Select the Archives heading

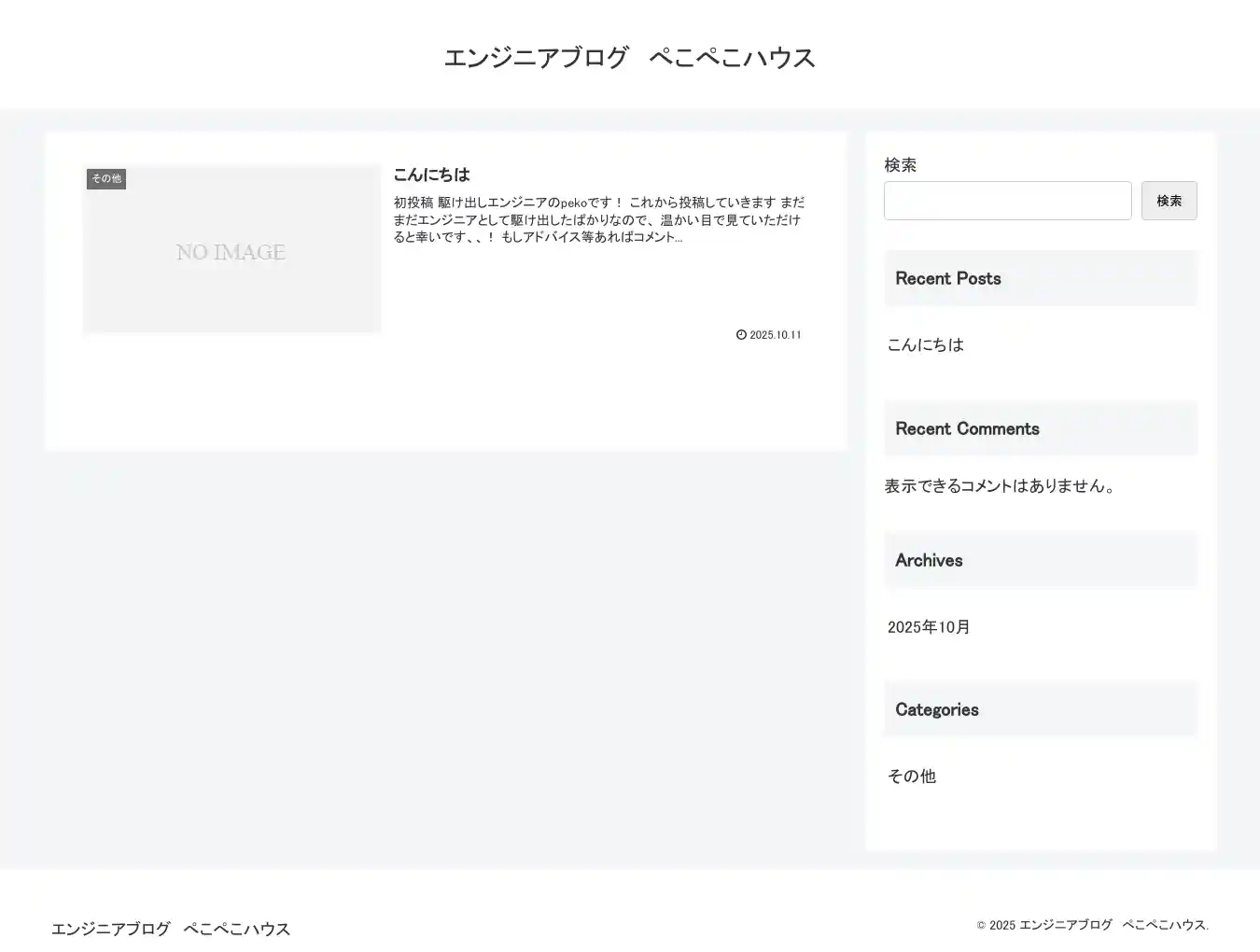coord(929,560)
